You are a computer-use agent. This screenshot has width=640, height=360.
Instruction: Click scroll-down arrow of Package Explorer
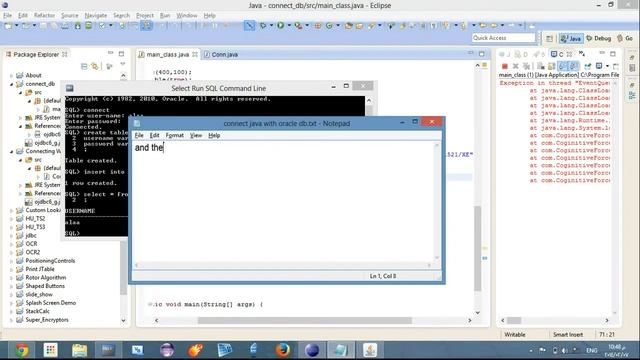(x=123, y=320)
